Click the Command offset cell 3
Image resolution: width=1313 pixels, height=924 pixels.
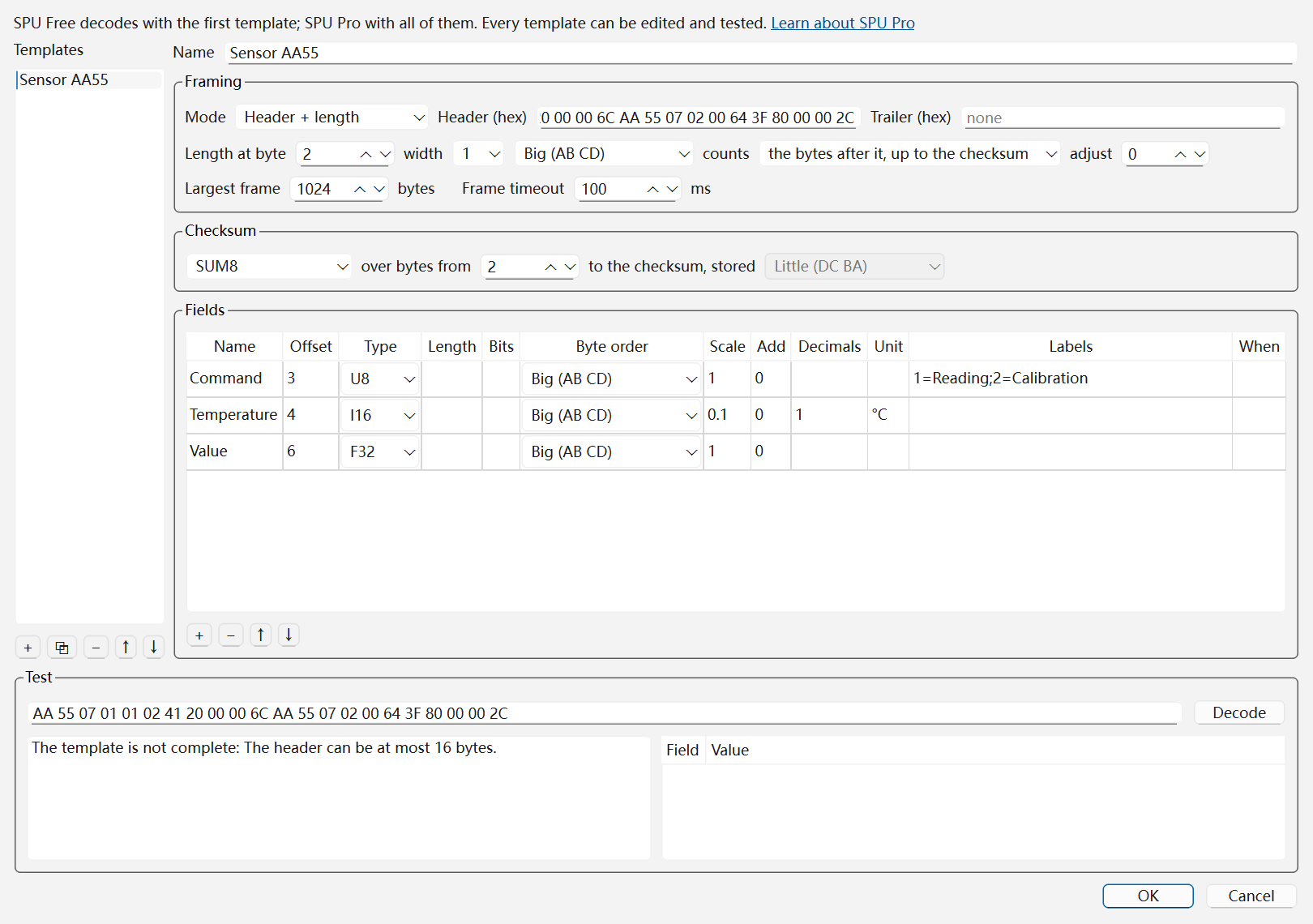tap(310, 379)
